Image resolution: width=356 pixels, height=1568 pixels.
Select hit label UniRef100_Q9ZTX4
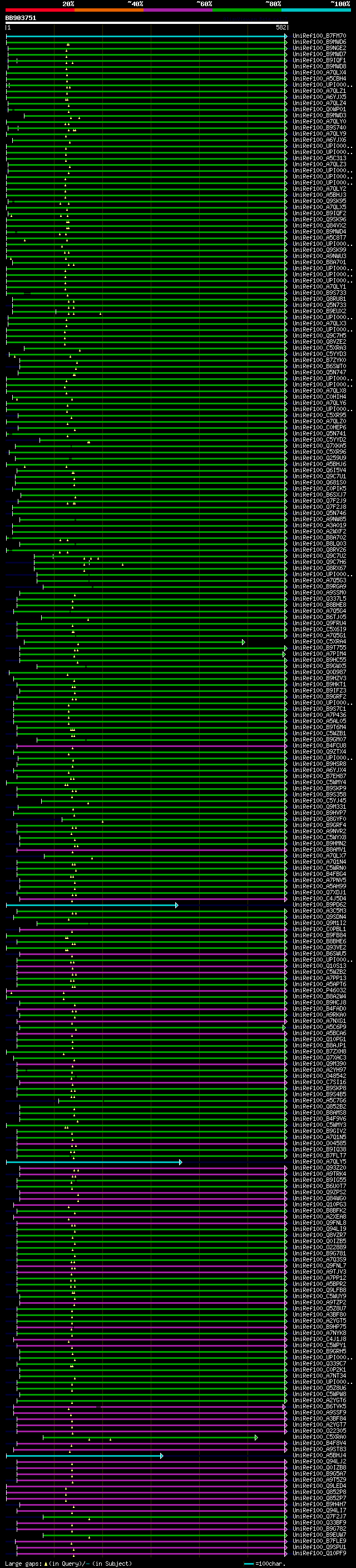319,752
